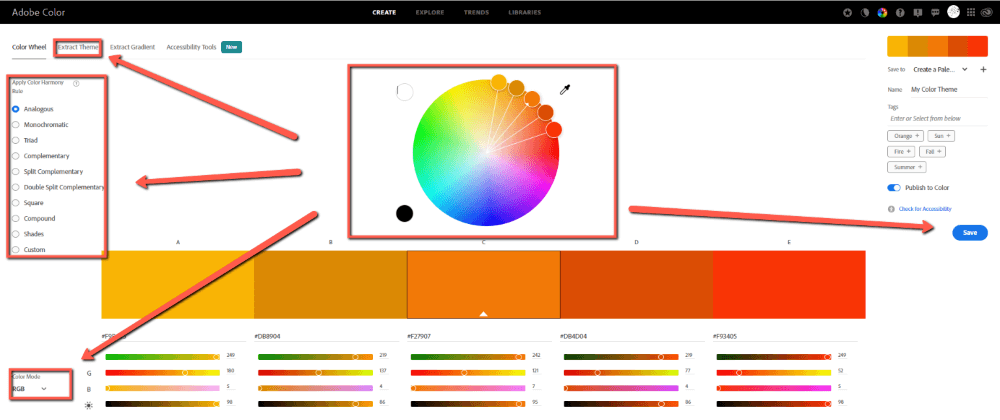Open the Save to Create a Pale... dropdown

pyautogui.click(x=940, y=69)
